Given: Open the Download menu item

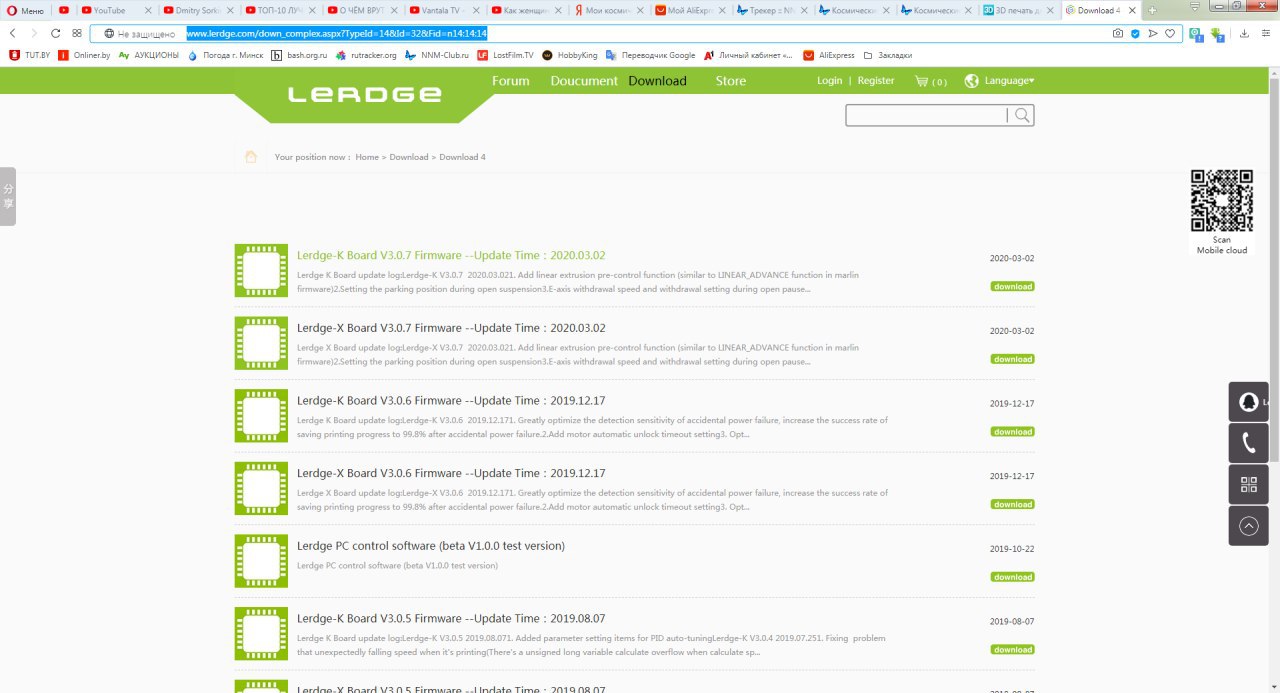Looking at the screenshot, I should [657, 81].
